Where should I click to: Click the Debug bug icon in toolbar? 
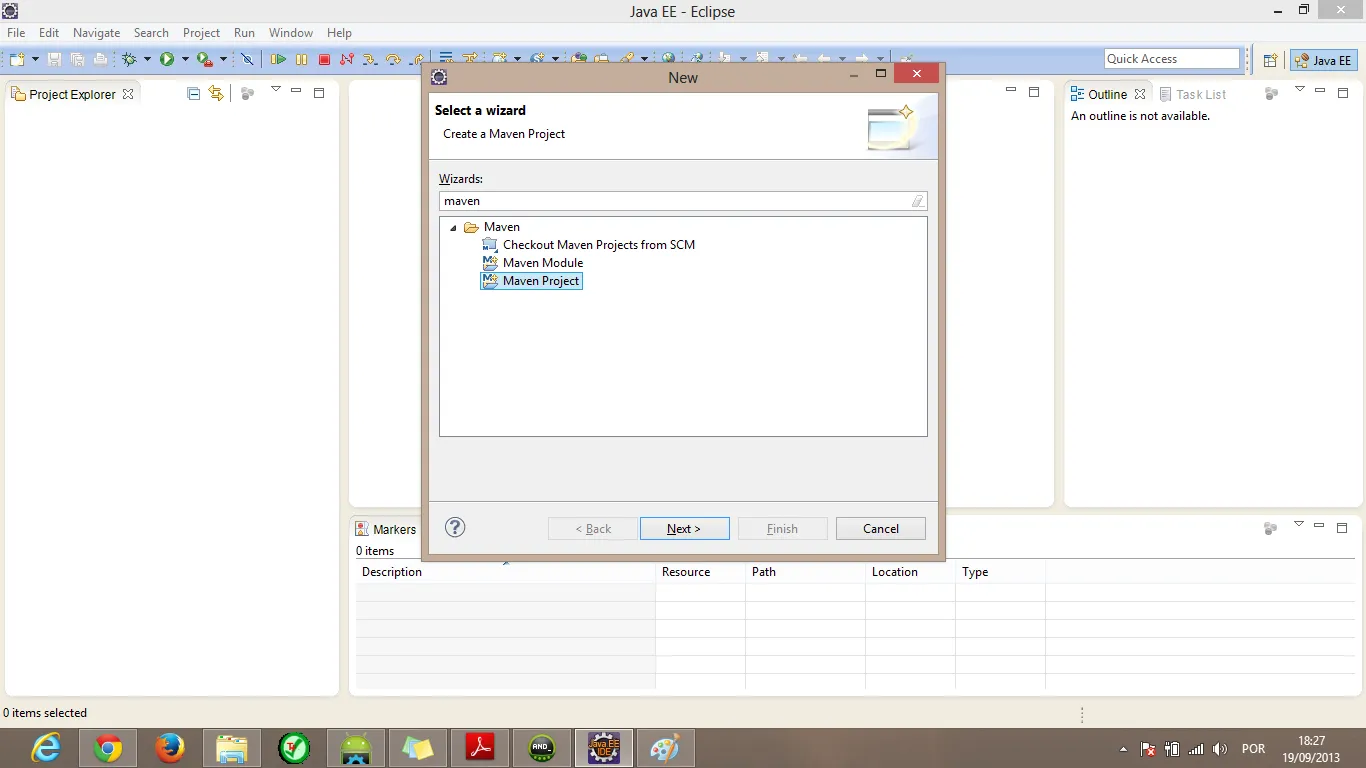pos(129,60)
